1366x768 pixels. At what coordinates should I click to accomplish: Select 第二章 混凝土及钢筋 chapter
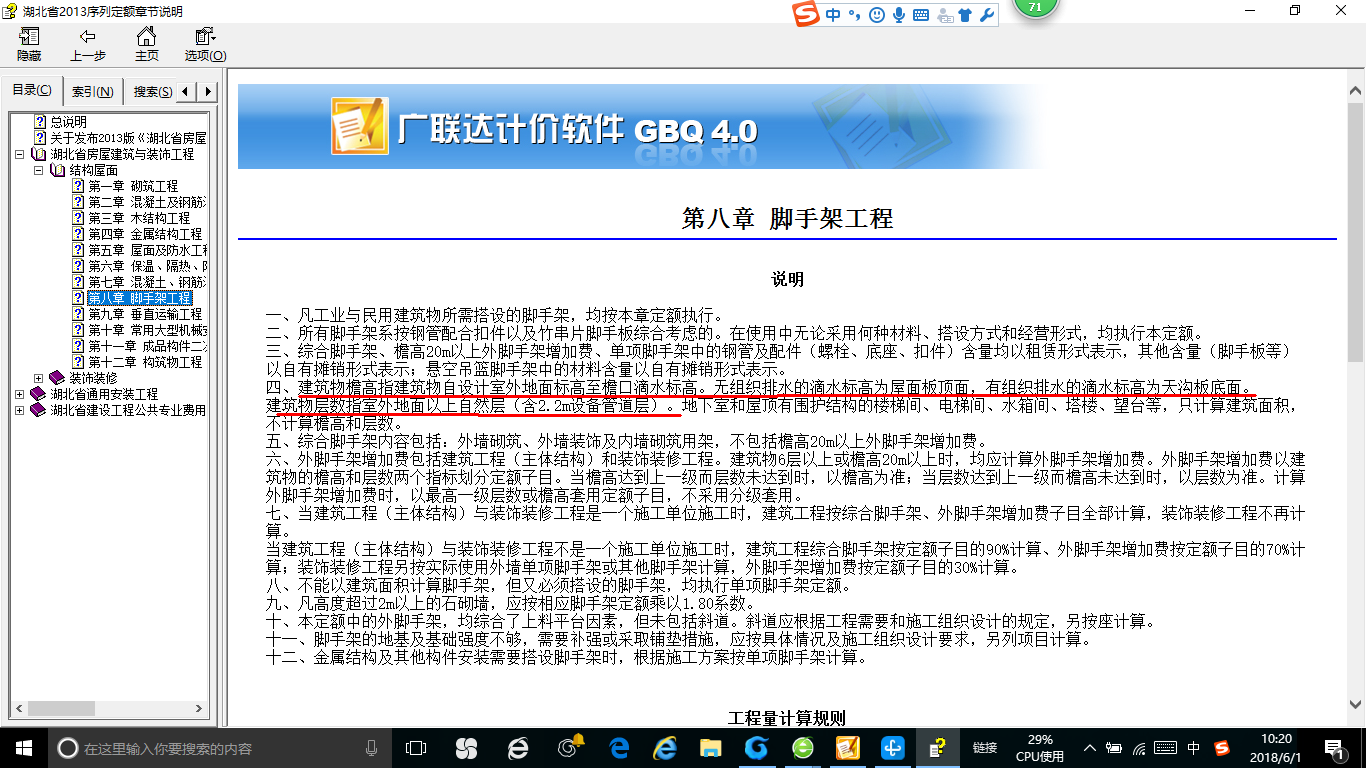click(147, 202)
